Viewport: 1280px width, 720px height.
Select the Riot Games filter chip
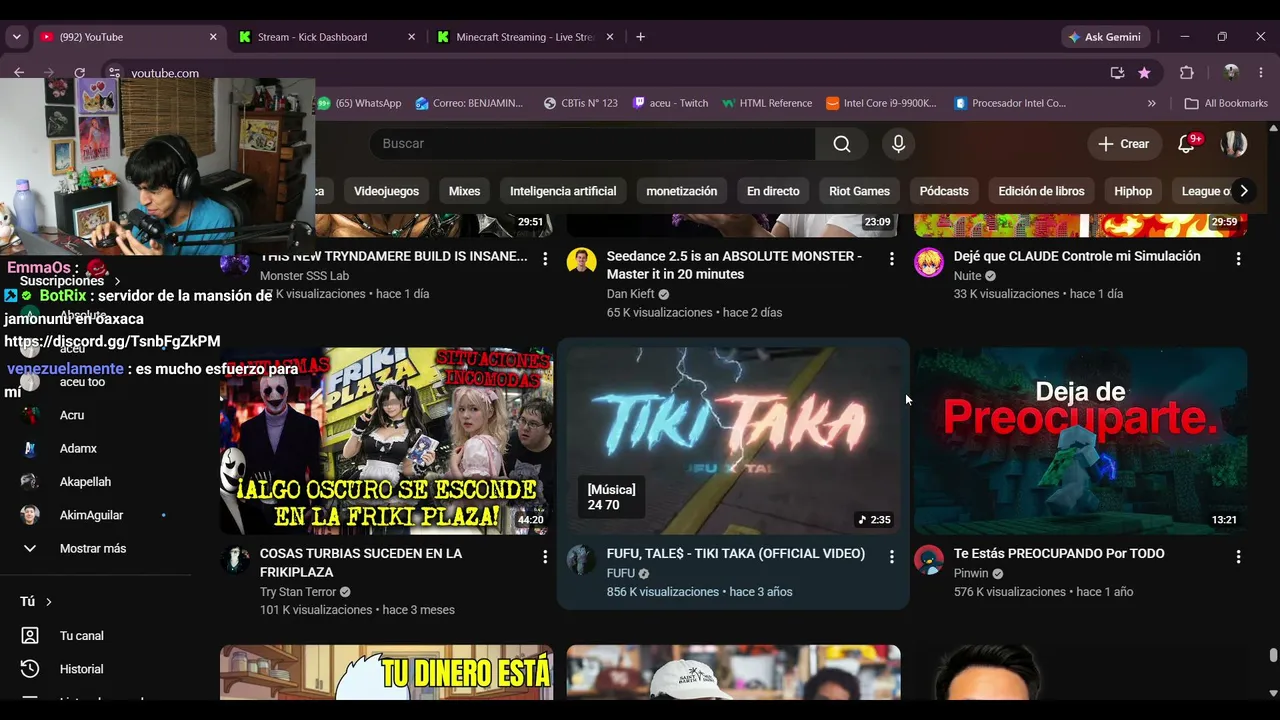tap(859, 191)
